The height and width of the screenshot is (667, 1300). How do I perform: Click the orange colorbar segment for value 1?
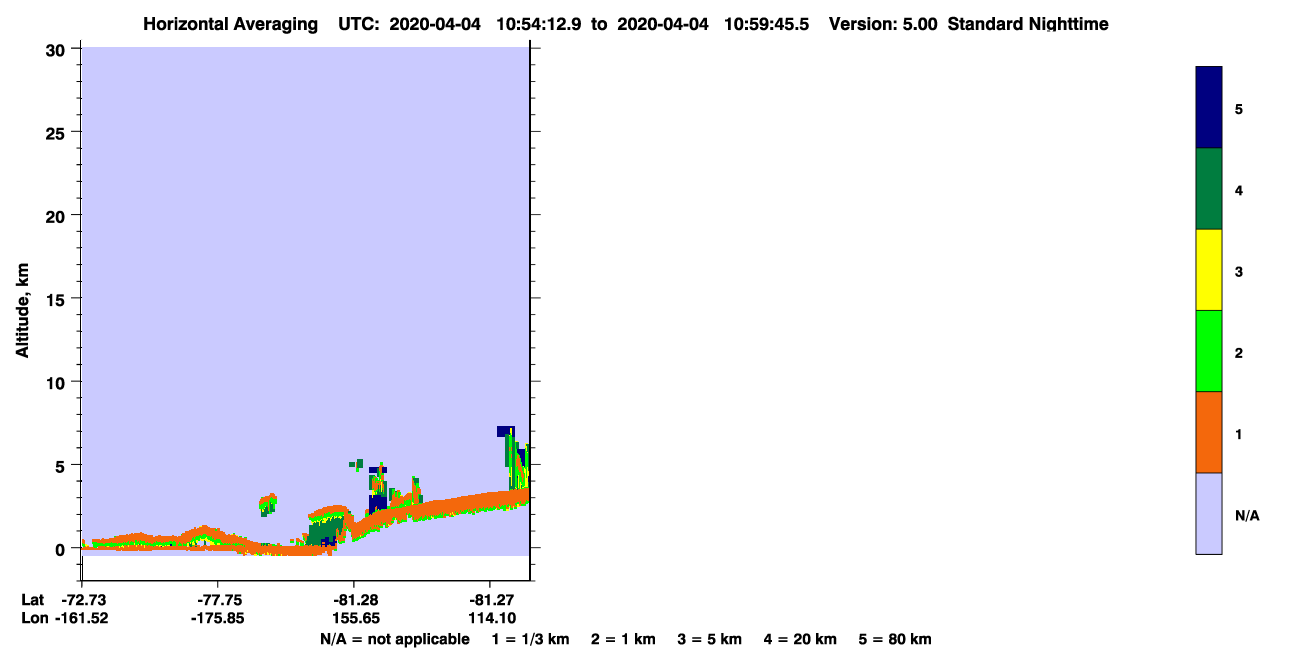pyautogui.click(x=1208, y=432)
